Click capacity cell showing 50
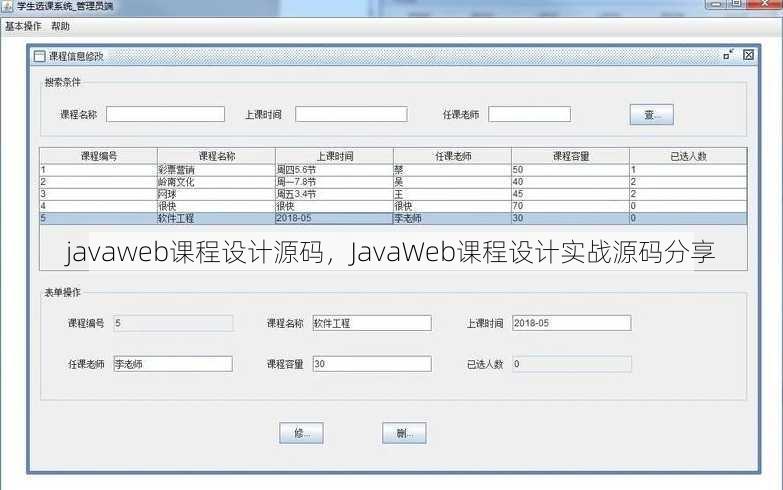The image size is (783, 490). click(571, 170)
